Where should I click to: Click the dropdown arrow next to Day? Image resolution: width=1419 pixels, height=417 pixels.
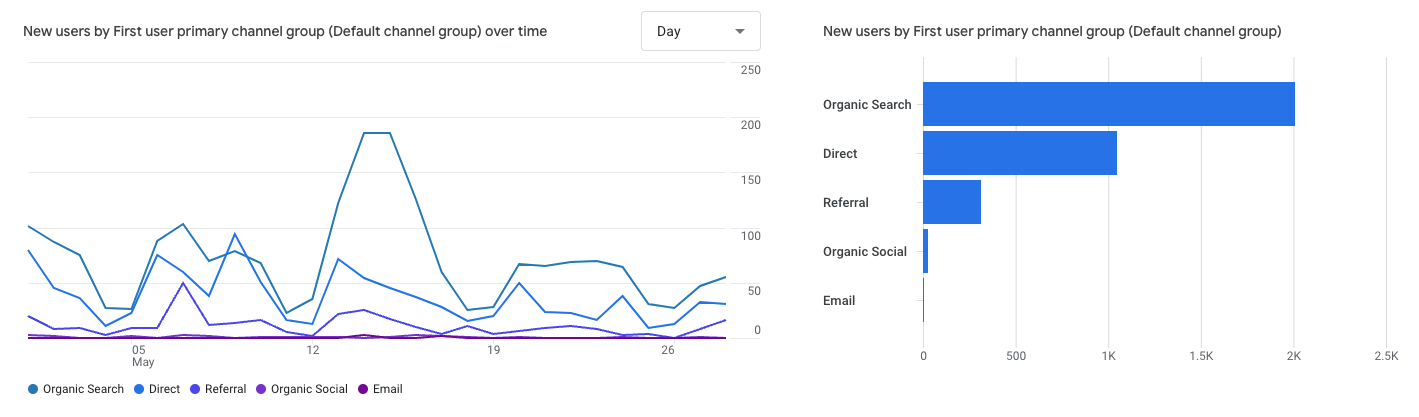coord(740,32)
